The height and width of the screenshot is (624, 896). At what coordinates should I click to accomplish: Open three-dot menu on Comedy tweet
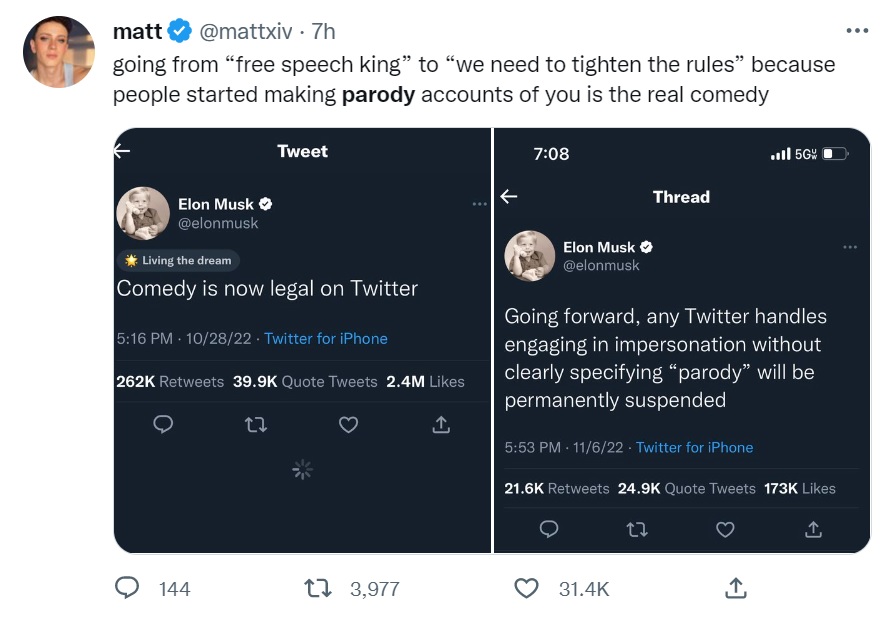pyautogui.click(x=479, y=204)
